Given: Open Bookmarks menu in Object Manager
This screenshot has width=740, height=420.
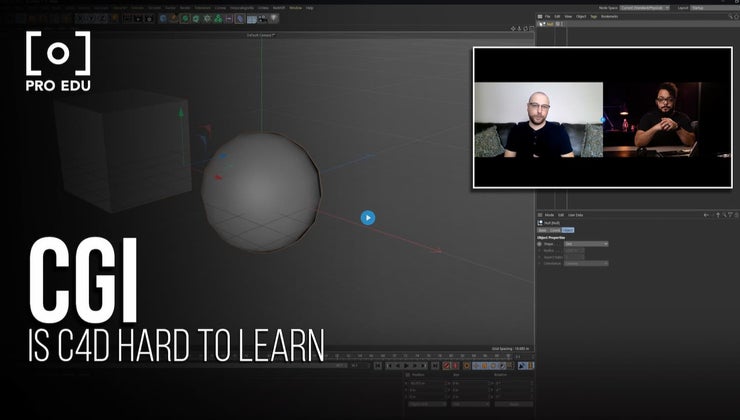Looking at the screenshot, I should (x=609, y=17).
